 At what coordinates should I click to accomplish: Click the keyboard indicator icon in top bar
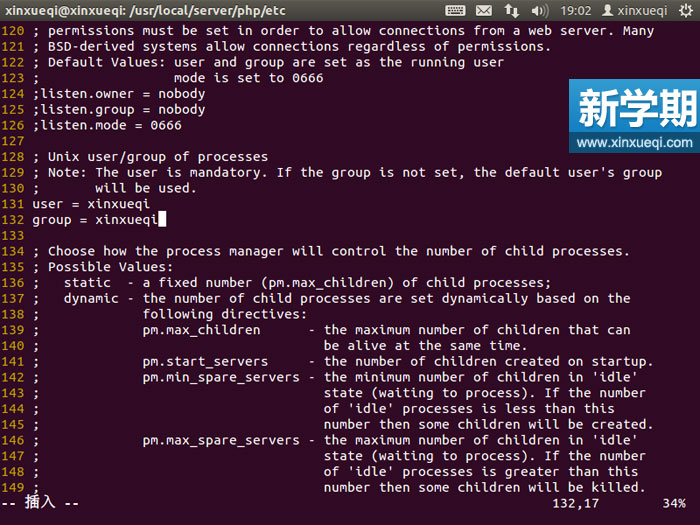(x=455, y=10)
